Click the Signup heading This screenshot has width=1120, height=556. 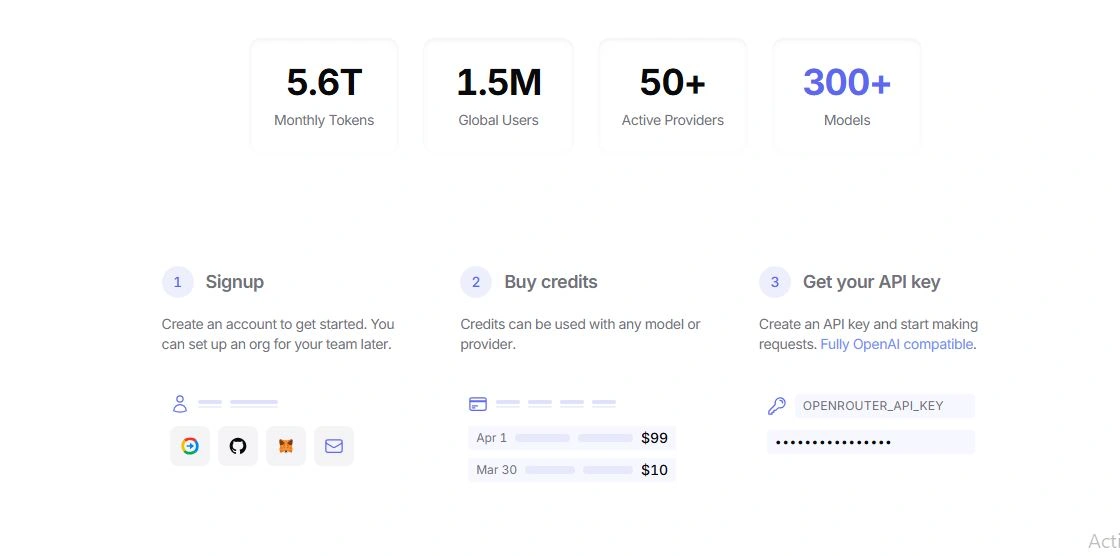pos(235,282)
